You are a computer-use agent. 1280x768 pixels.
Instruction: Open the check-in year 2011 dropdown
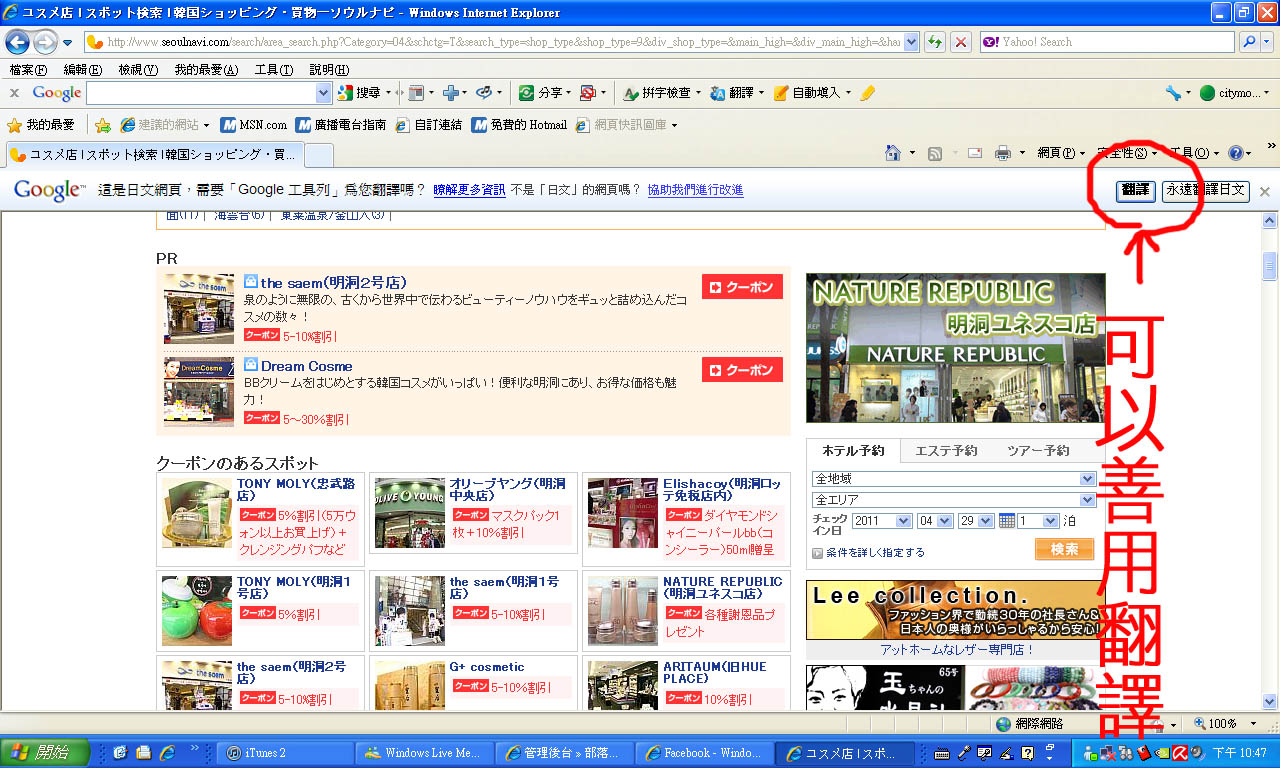(882, 521)
